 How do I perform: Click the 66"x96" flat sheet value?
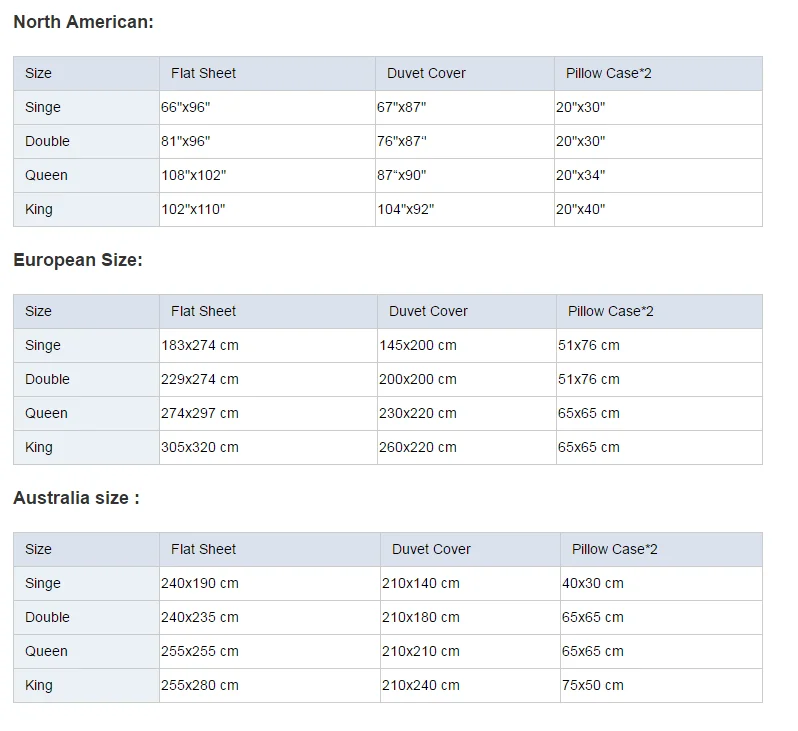(186, 107)
